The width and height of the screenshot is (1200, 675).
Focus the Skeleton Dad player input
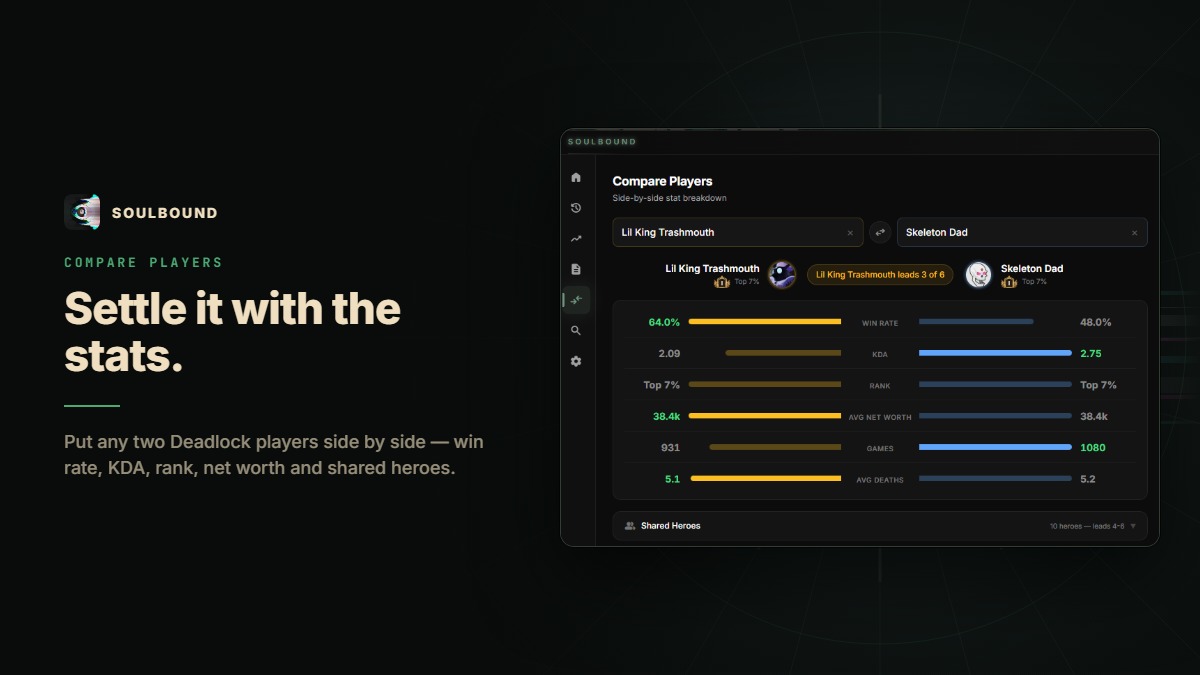[x=1022, y=232]
